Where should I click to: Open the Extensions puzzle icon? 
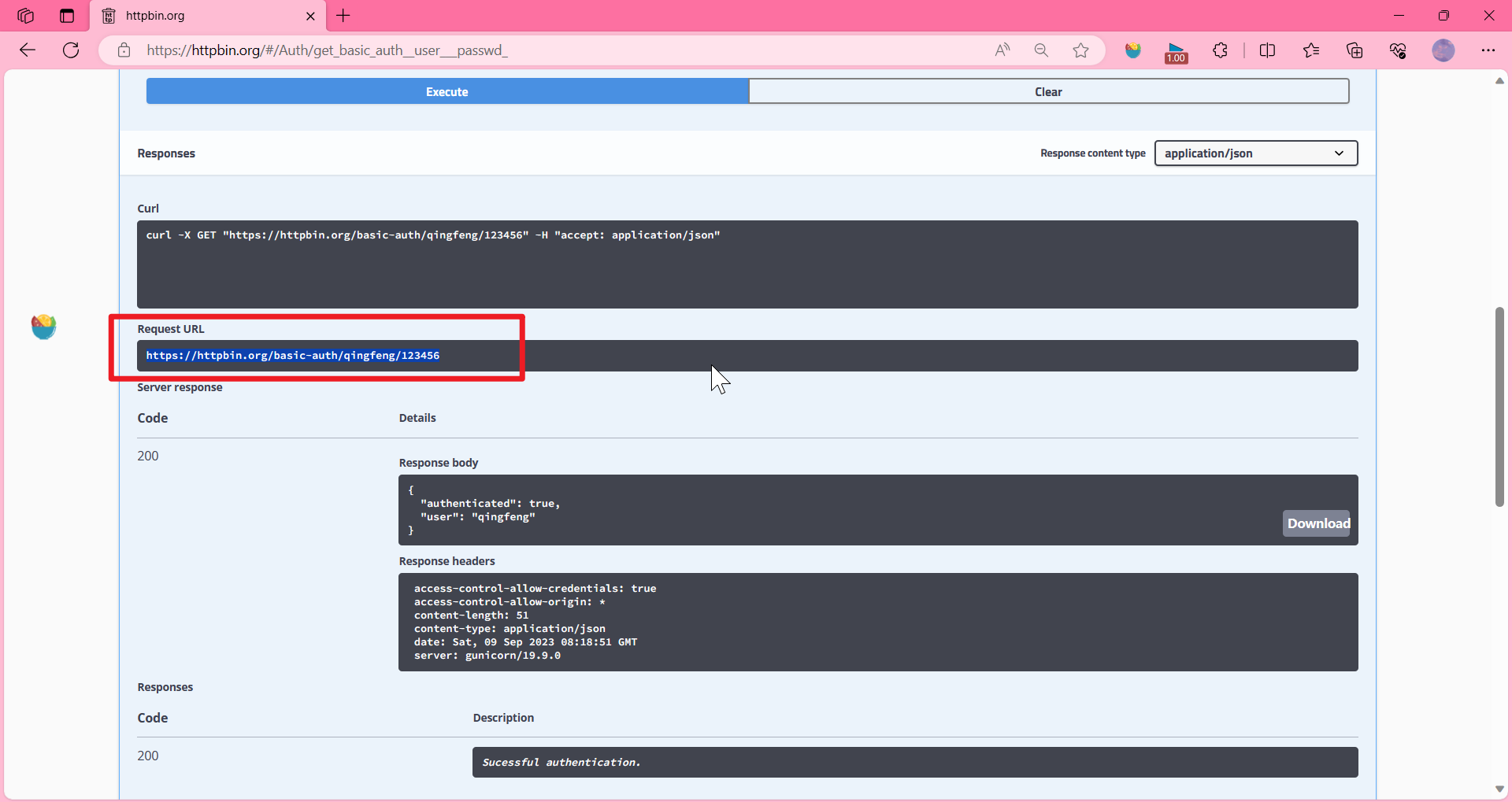coord(1221,50)
